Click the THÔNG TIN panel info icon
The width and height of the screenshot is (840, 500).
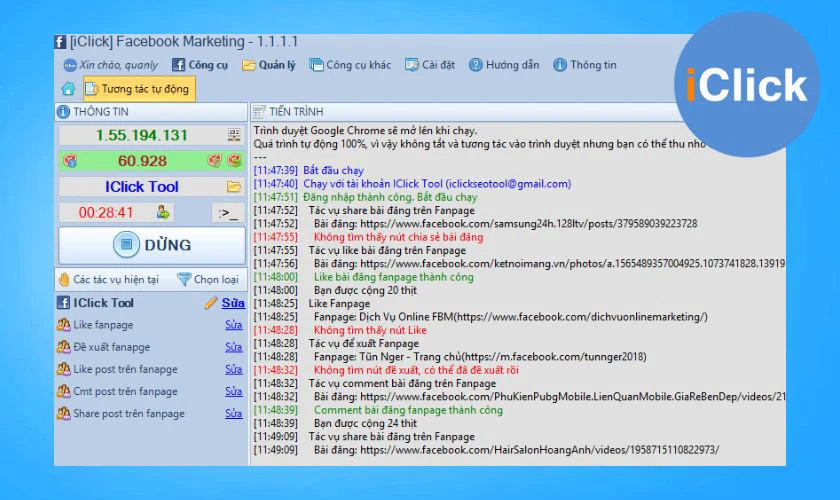63,111
